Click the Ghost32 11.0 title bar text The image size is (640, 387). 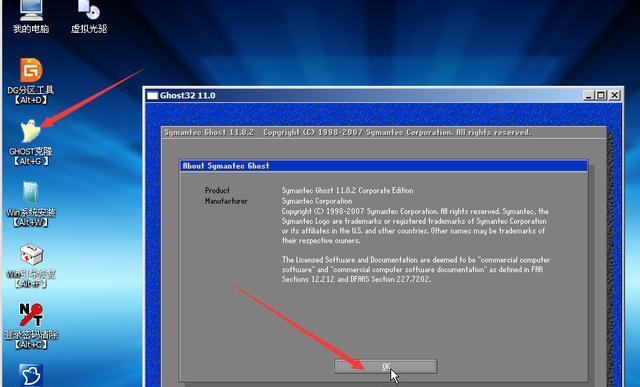coord(188,96)
